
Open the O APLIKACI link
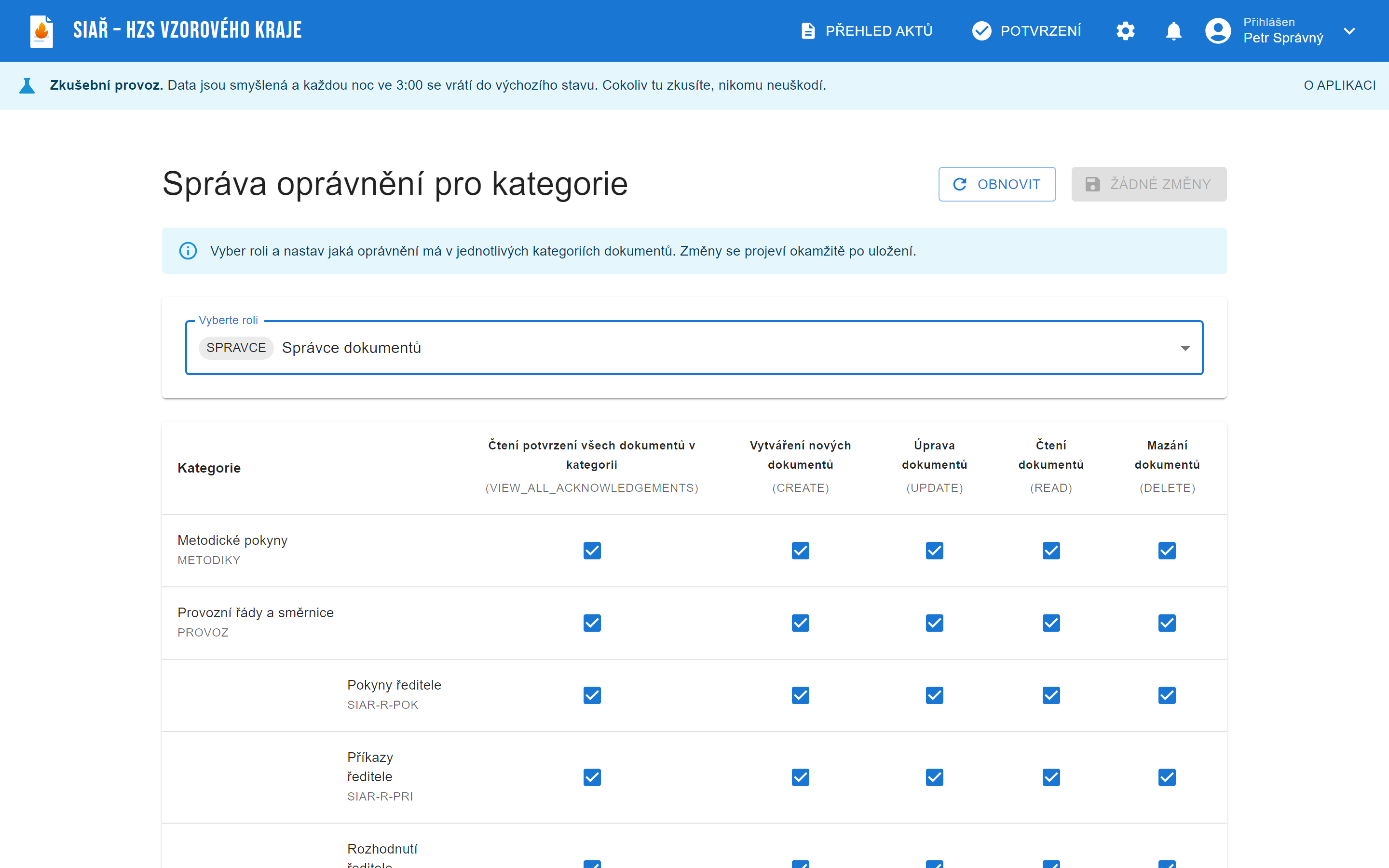pyautogui.click(x=1339, y=85)
